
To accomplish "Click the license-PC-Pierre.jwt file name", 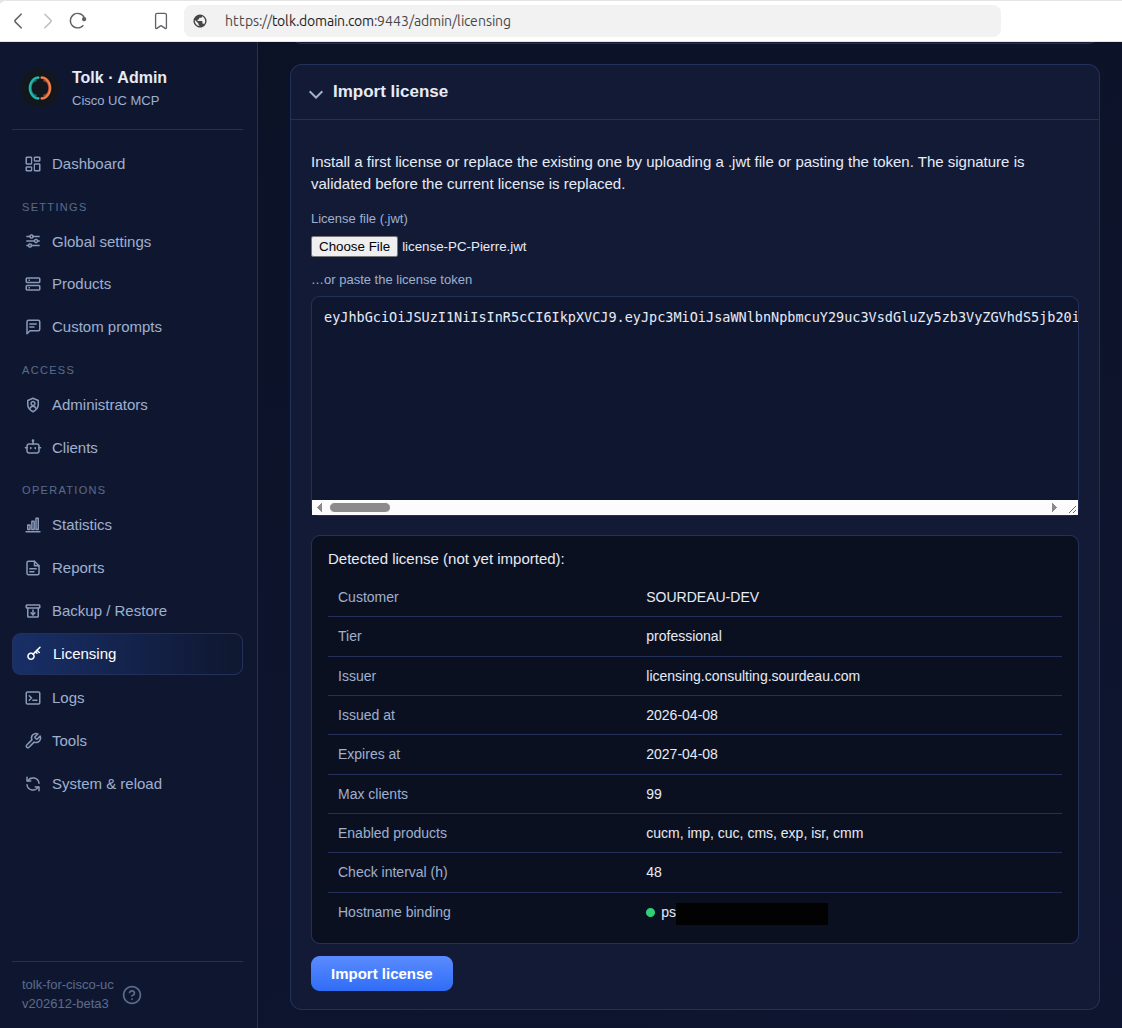I will [464, 247].
